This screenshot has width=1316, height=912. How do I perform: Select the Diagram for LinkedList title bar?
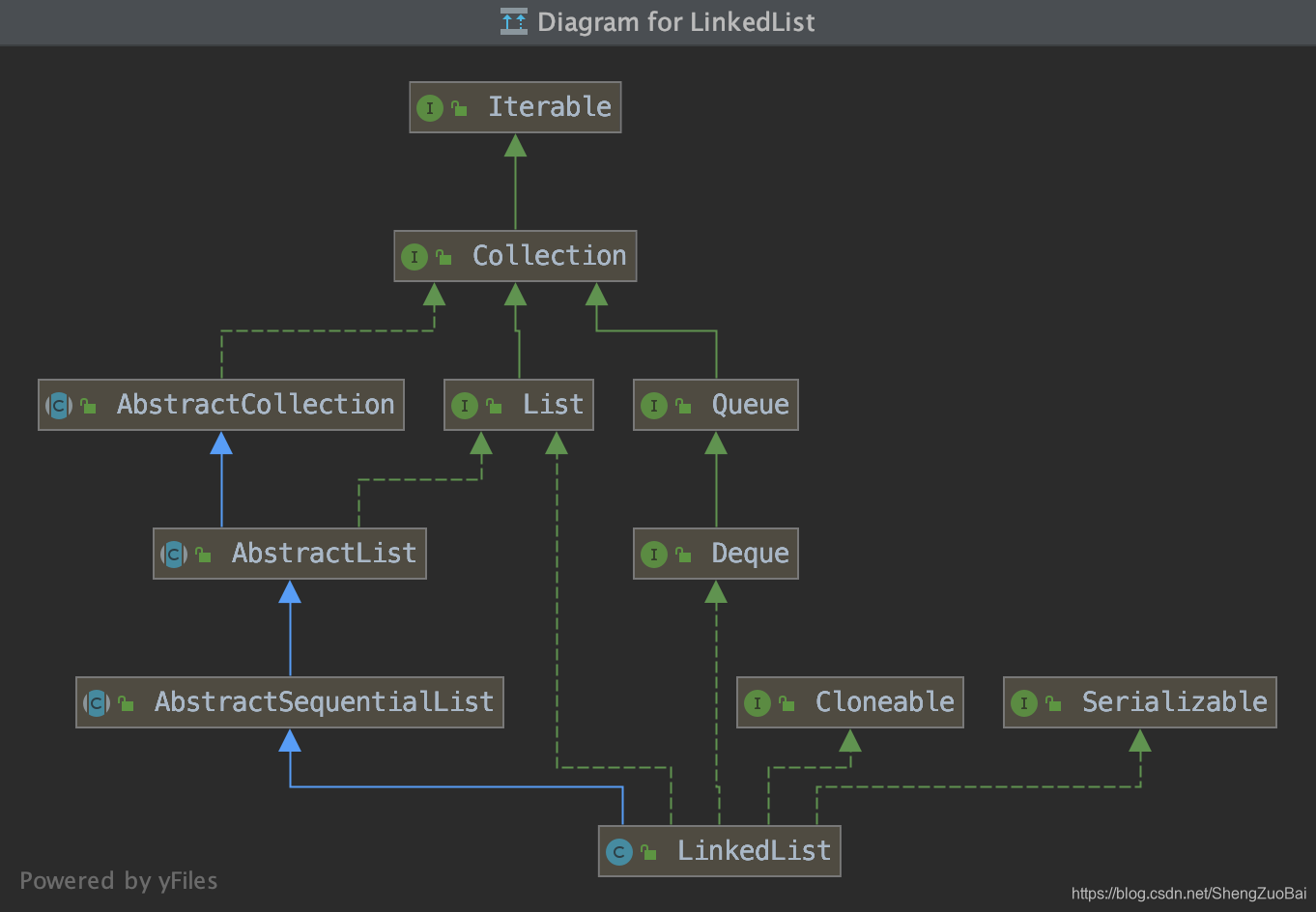tap(658, 21)
